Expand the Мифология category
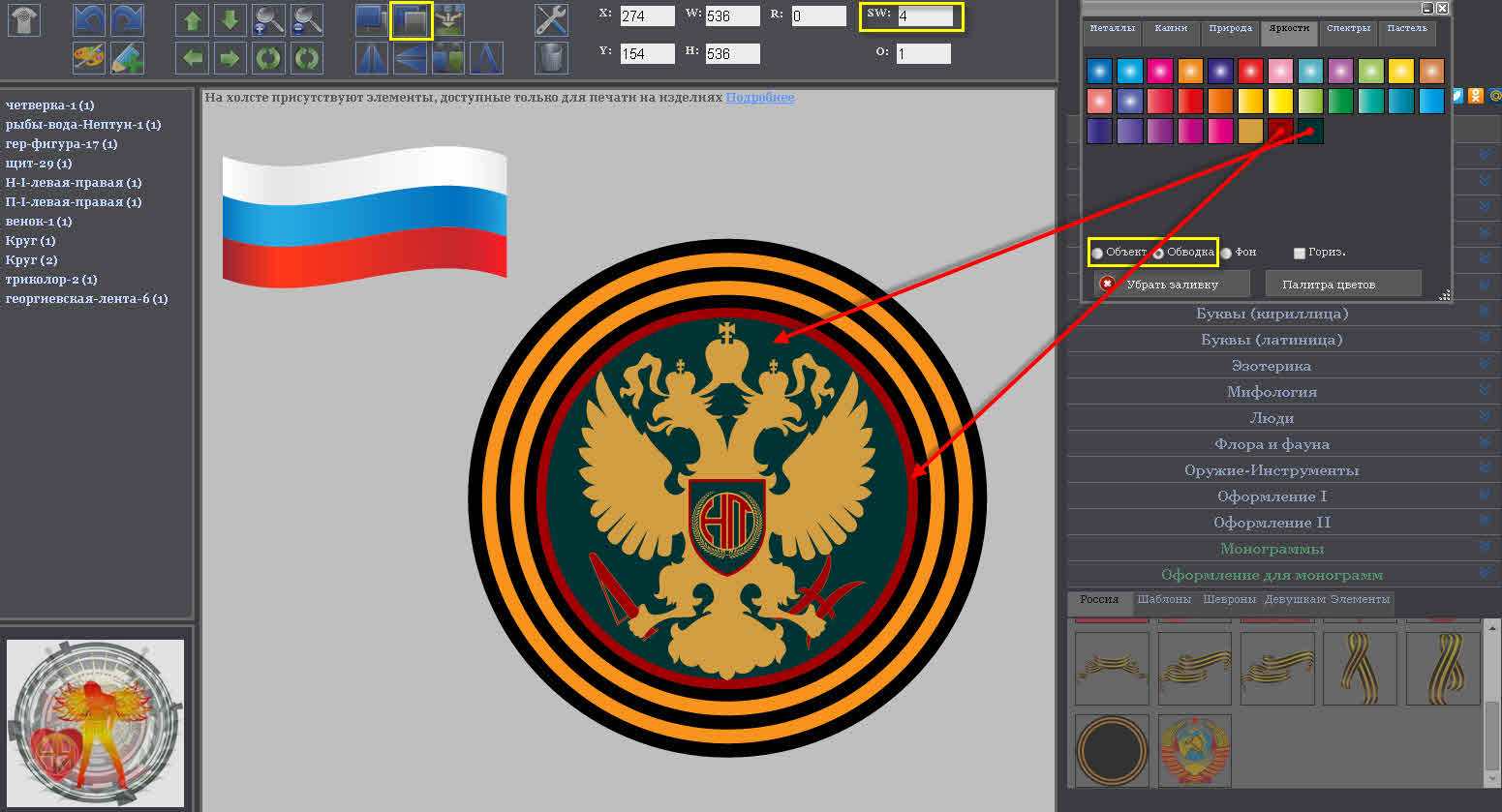Screen dimensions: 1502x812 tap(1272, 392)
